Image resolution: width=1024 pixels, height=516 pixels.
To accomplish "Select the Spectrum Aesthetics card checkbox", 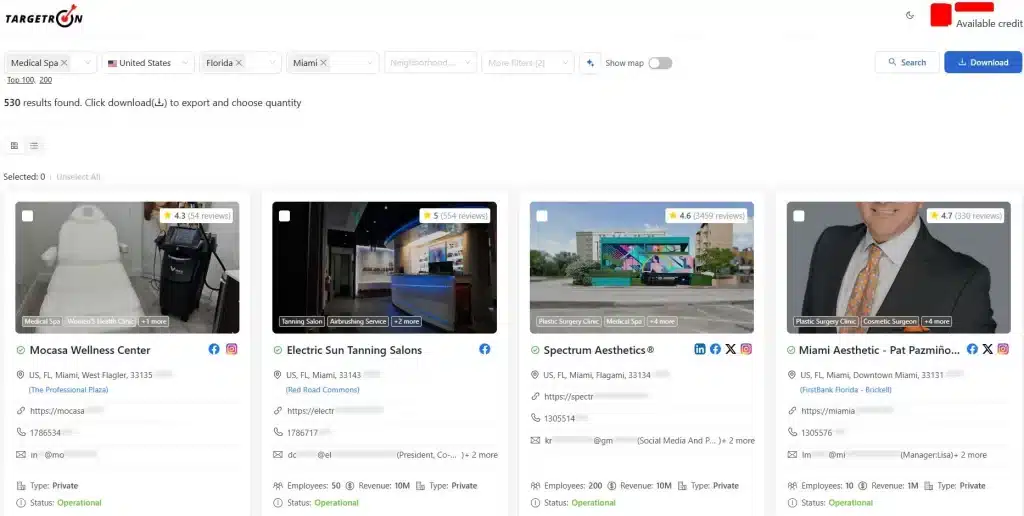I will pos(541,216).
